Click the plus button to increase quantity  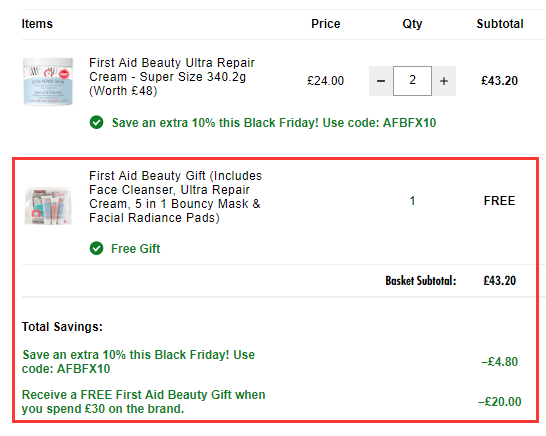(444, 81)
